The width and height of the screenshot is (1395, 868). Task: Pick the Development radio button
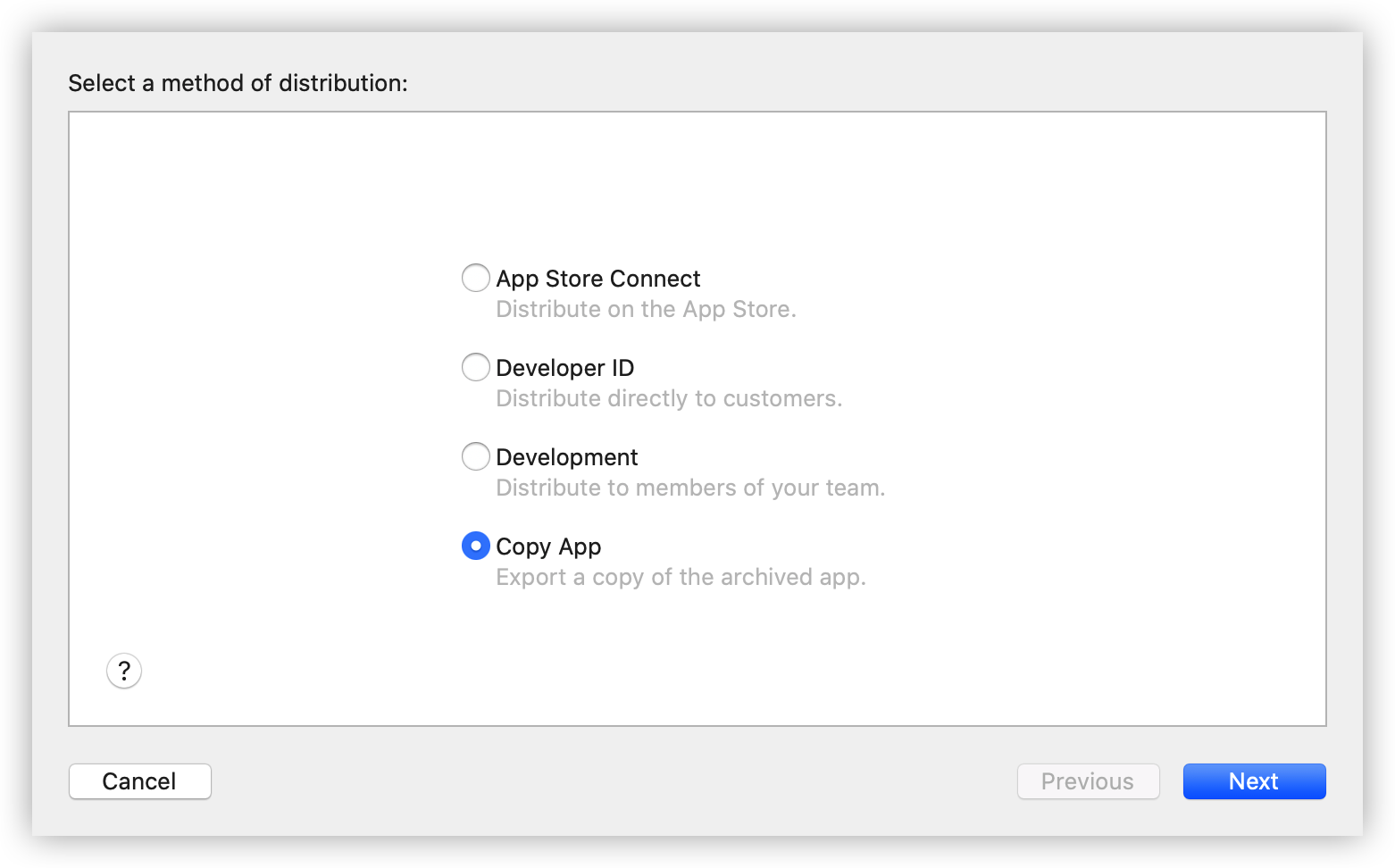[x=475, y=456]
